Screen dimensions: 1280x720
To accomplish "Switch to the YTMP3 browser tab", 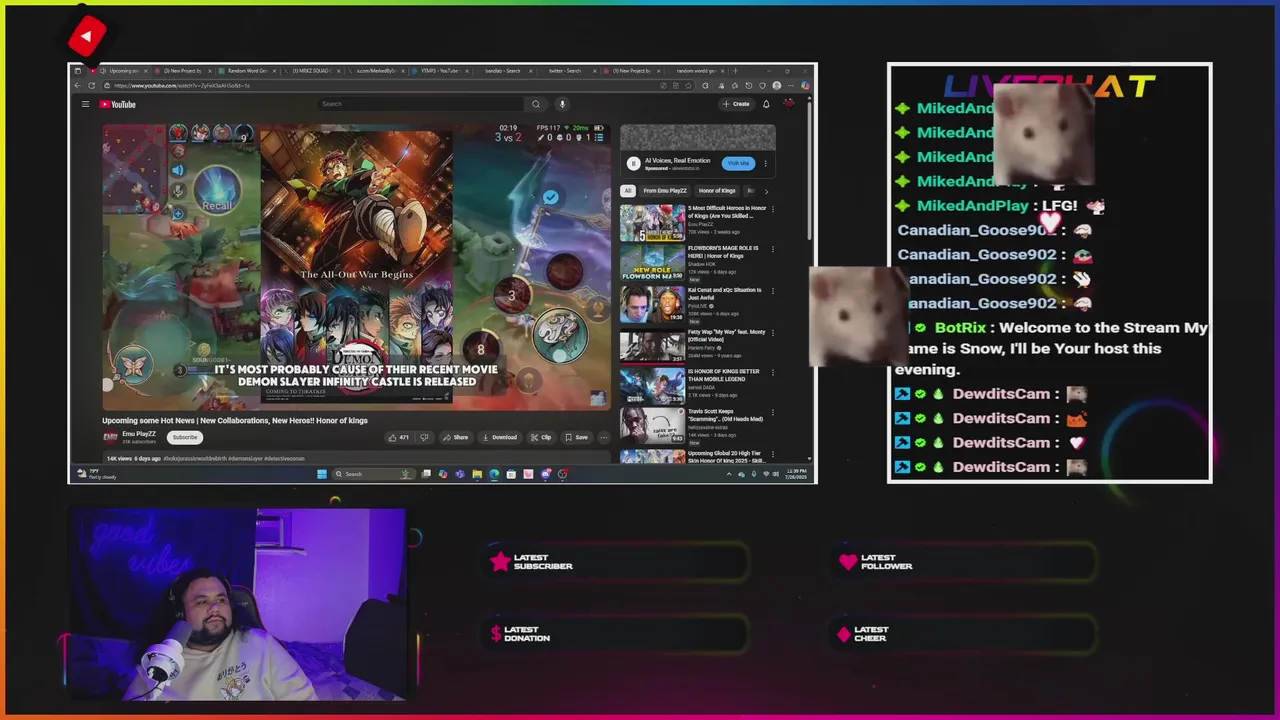I will 438,71.
